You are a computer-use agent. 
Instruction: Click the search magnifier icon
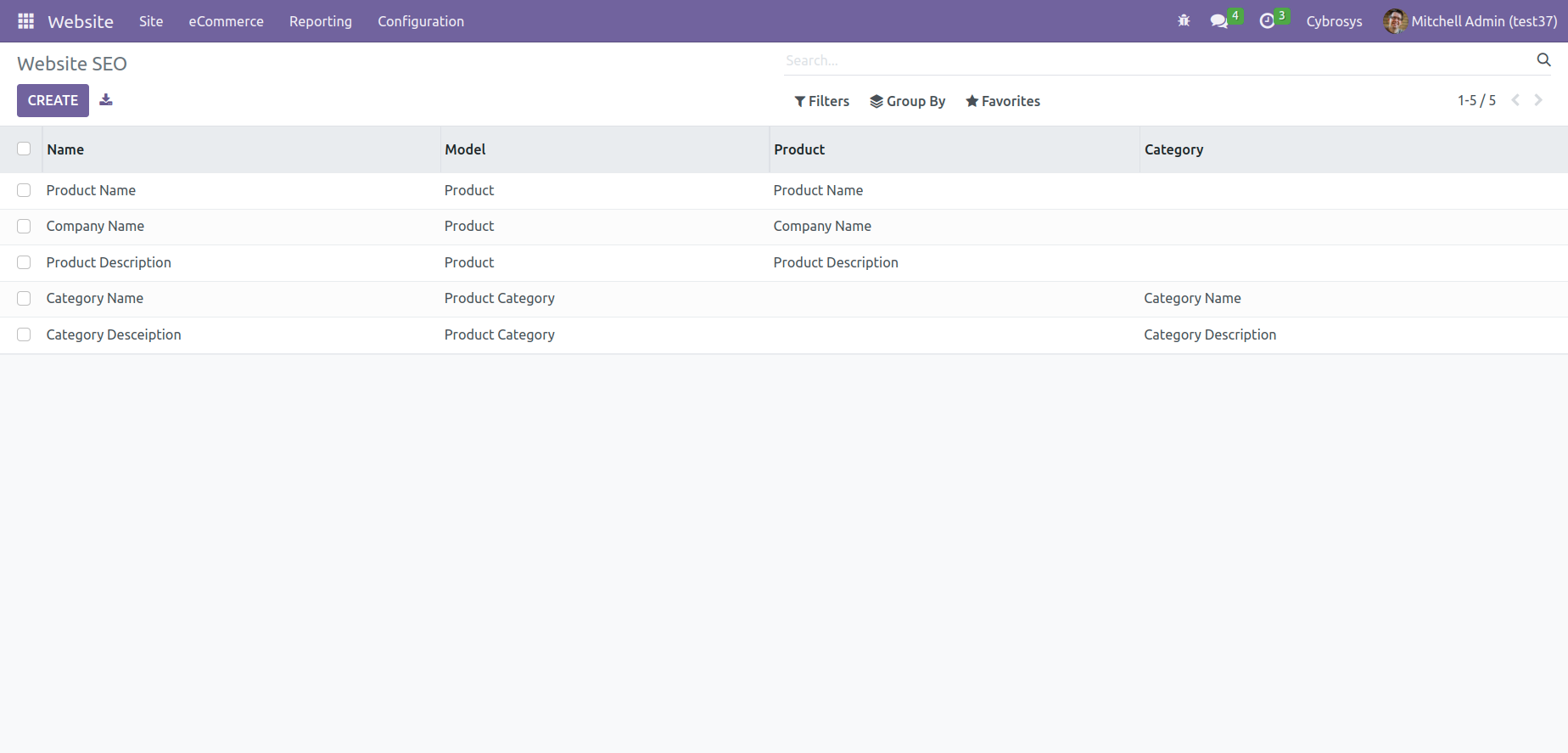(x=1543, y=60)
